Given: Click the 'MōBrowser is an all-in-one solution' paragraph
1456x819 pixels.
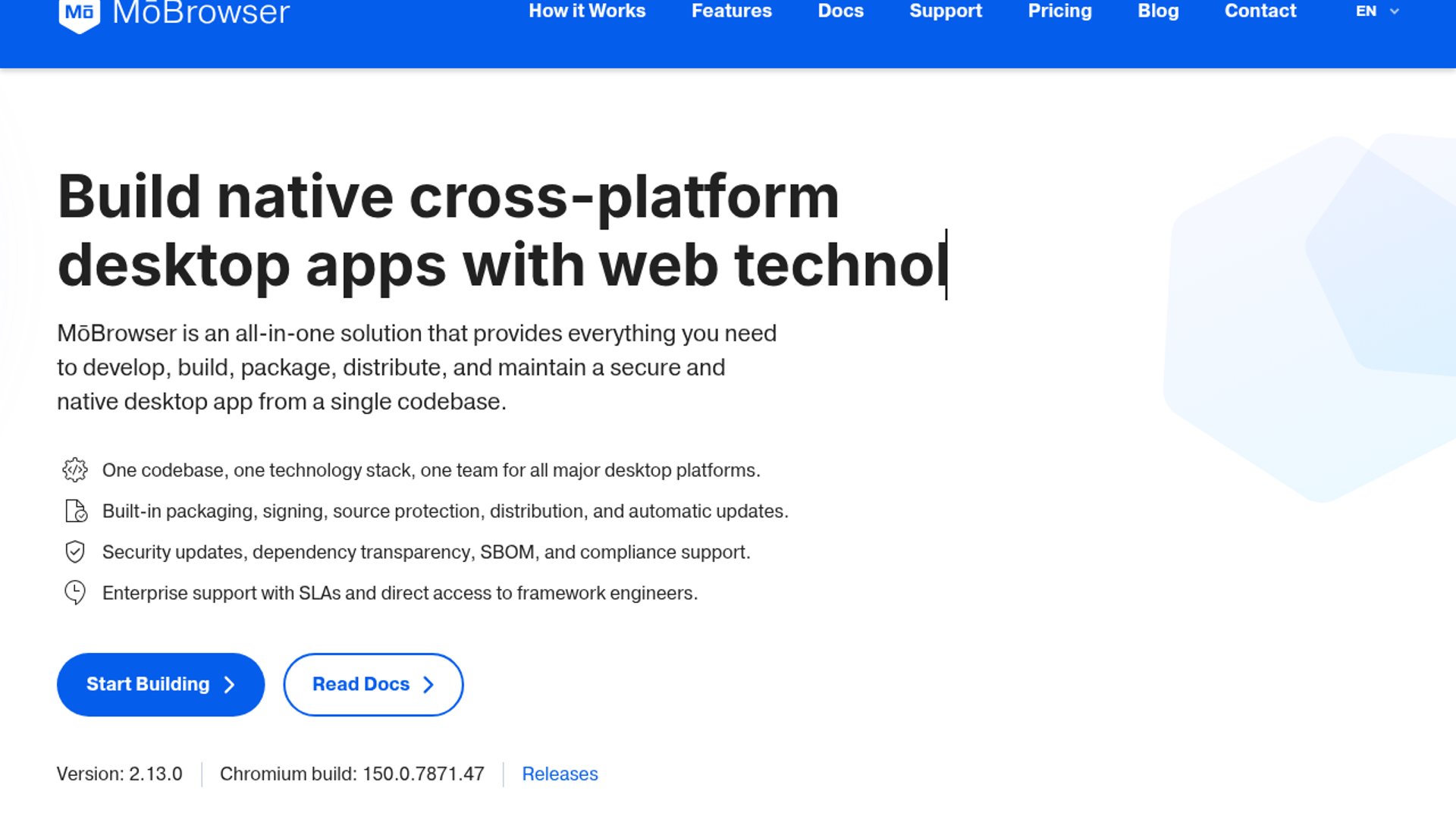Looking at the screenshot, I should coord(416,367).
